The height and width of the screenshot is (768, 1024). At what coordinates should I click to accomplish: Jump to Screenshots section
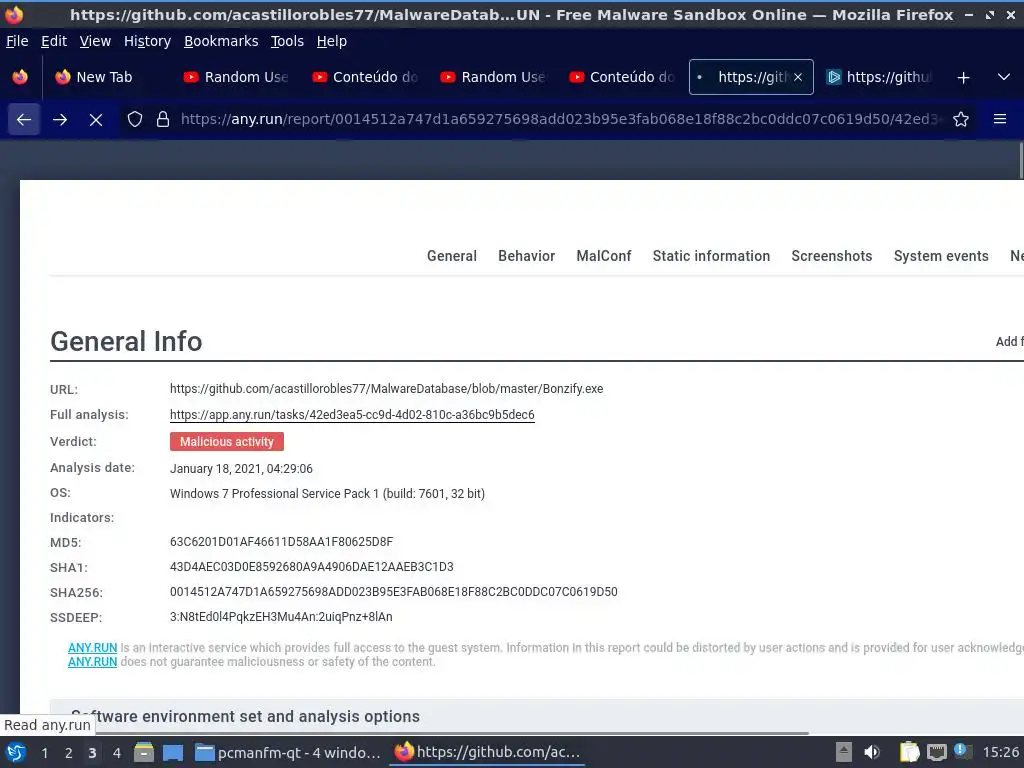tap(832, 256)
